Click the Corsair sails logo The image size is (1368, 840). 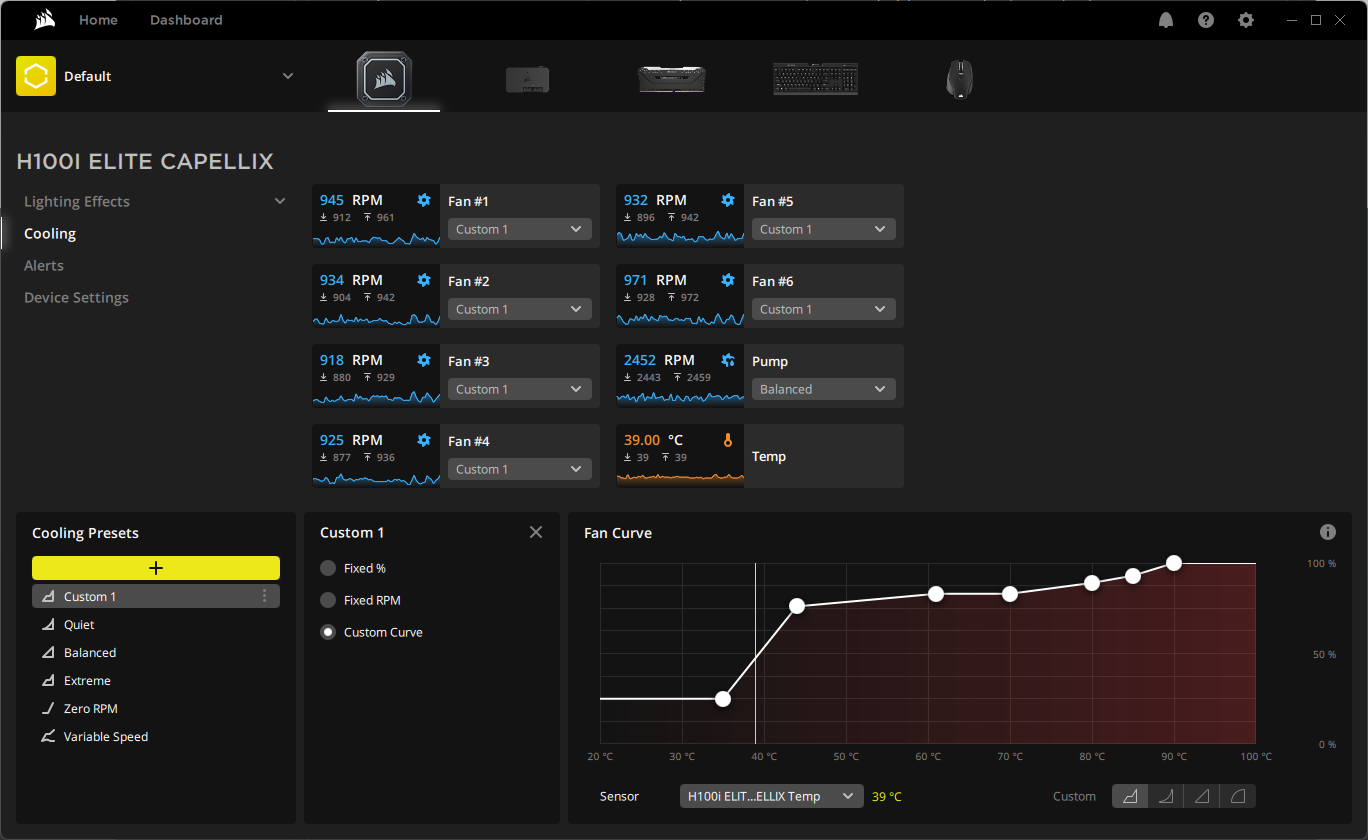coord(44,20)
